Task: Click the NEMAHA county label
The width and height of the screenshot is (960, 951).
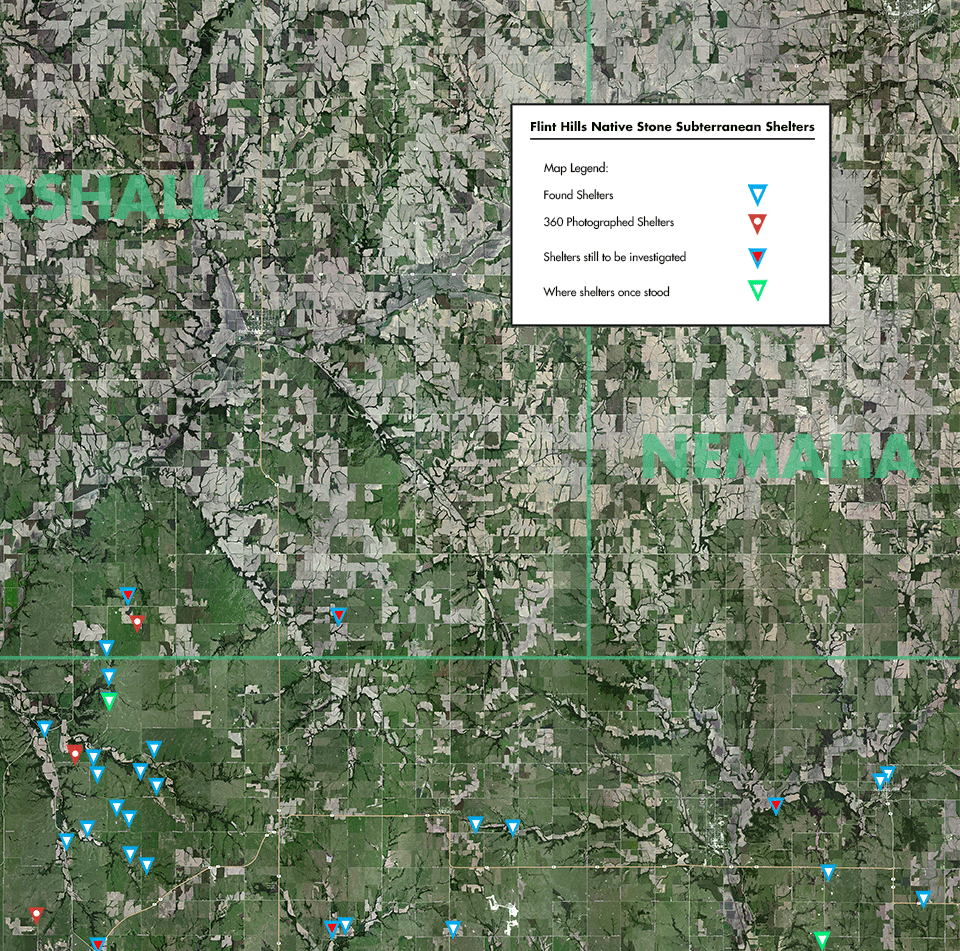Action: pyautogui.click(x=780, y=457)
